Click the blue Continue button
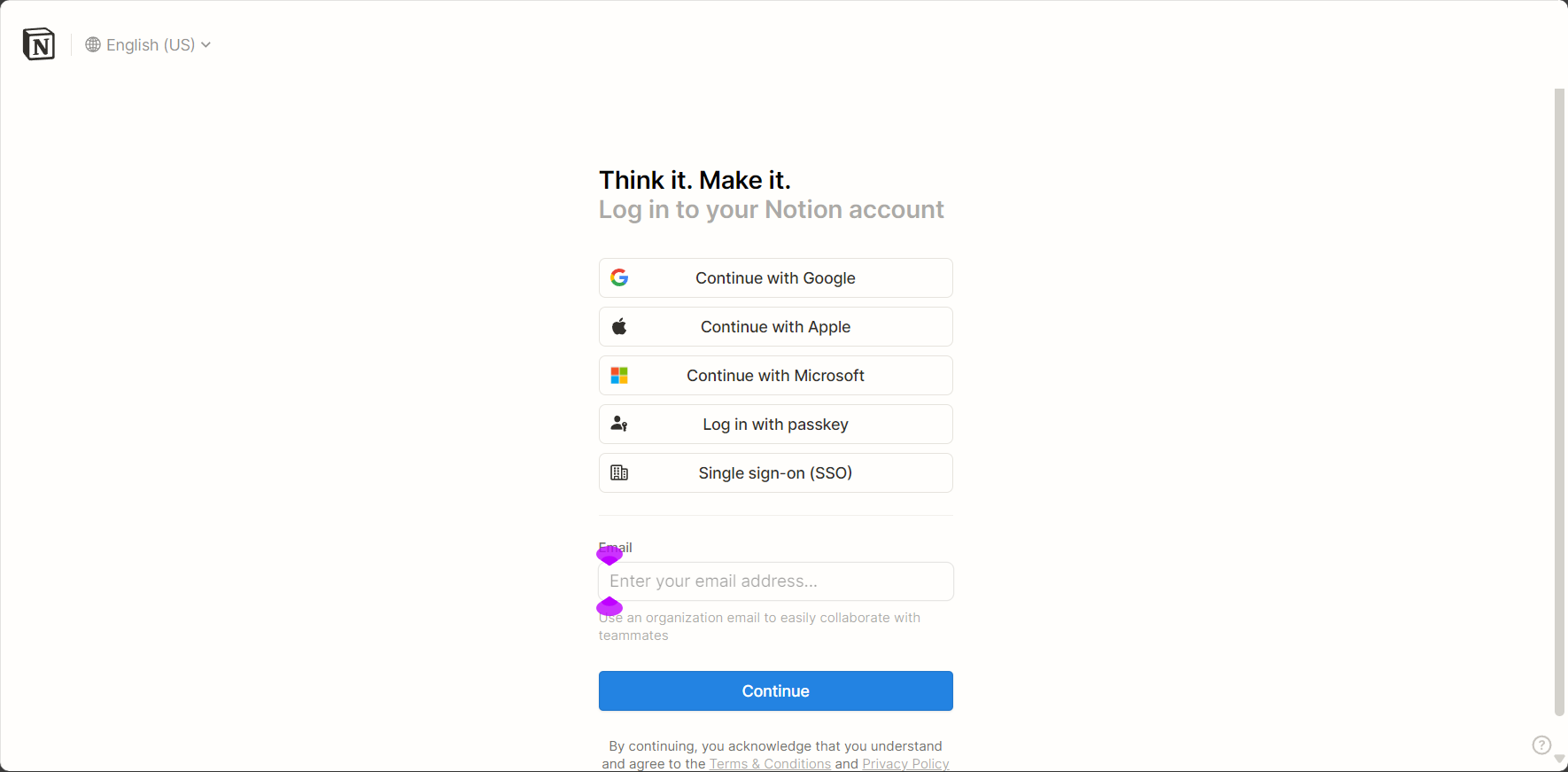 pos(776,690)
